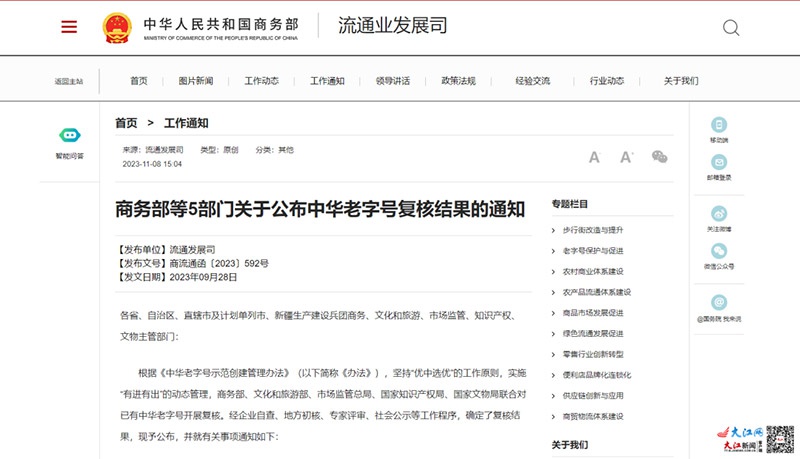Click 返回主站 to return to main site
Viewport: 800px width, 459px height.
[x=69, y=81]
